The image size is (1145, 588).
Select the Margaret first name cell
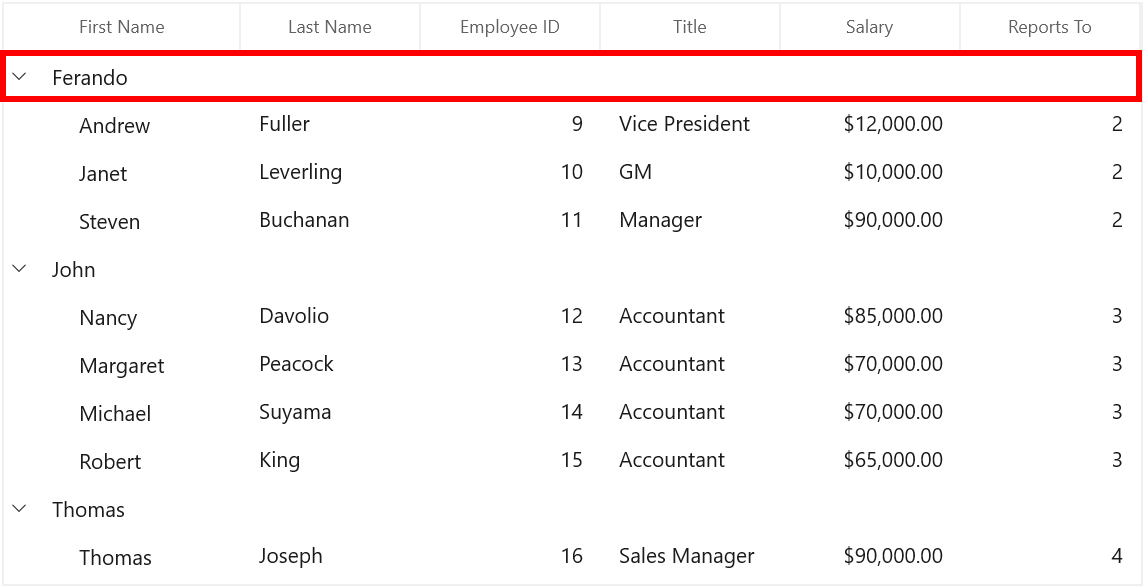122,366
